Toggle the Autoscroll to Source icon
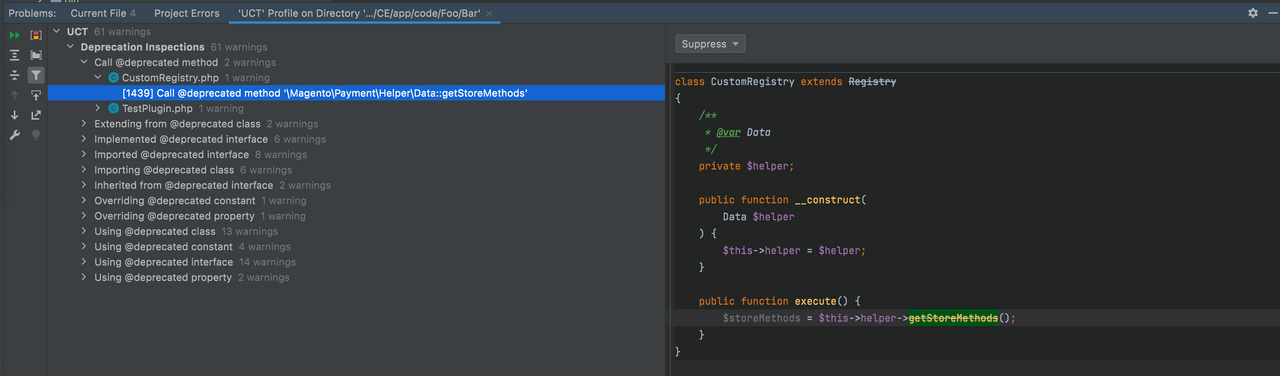The image size is (1280, 376). click(x=36, y=95)
